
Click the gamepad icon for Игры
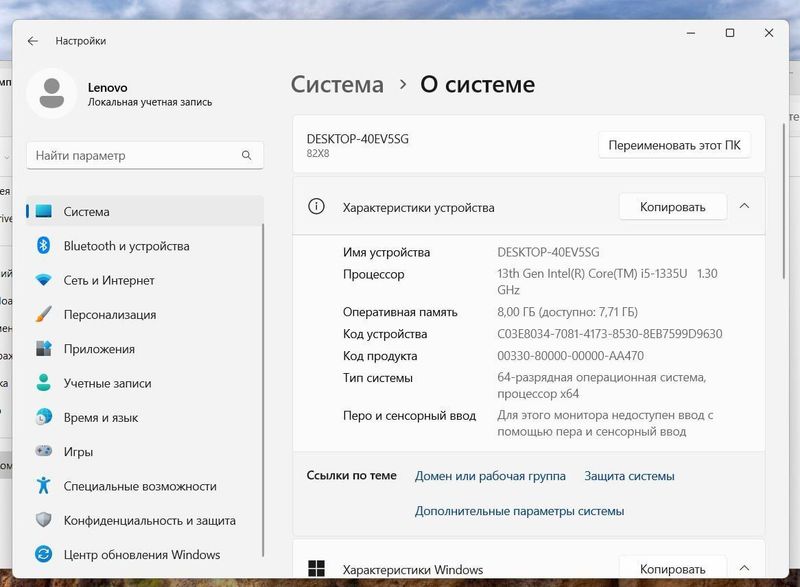click(43, 451)
